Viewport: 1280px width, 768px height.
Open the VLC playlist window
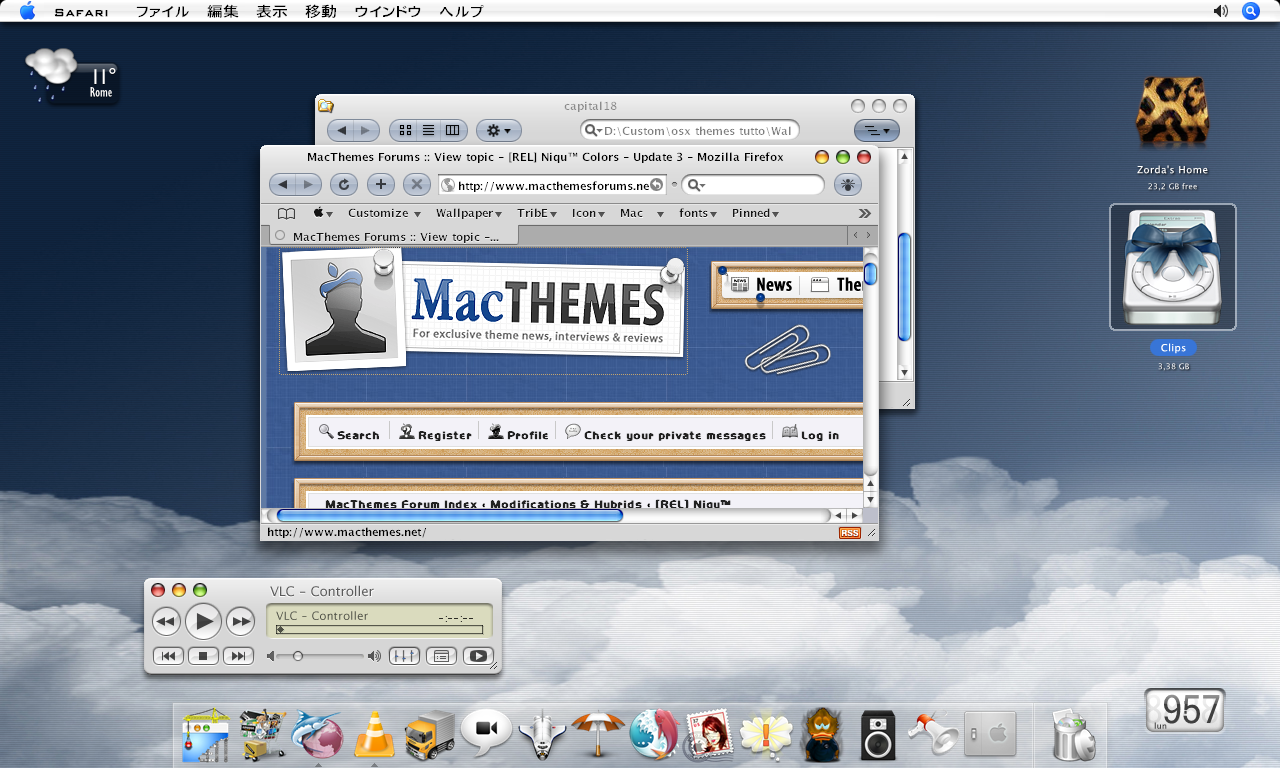pyautogui.click(x=441, y=656)
